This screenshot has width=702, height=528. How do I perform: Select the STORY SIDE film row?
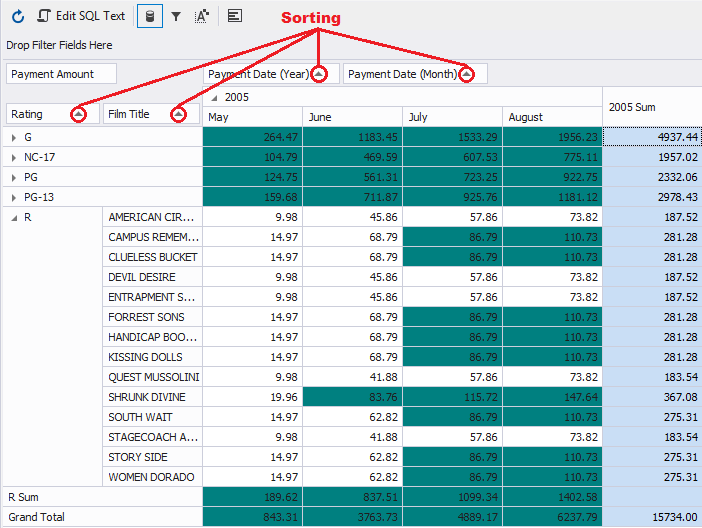click(x=153, y=457)
